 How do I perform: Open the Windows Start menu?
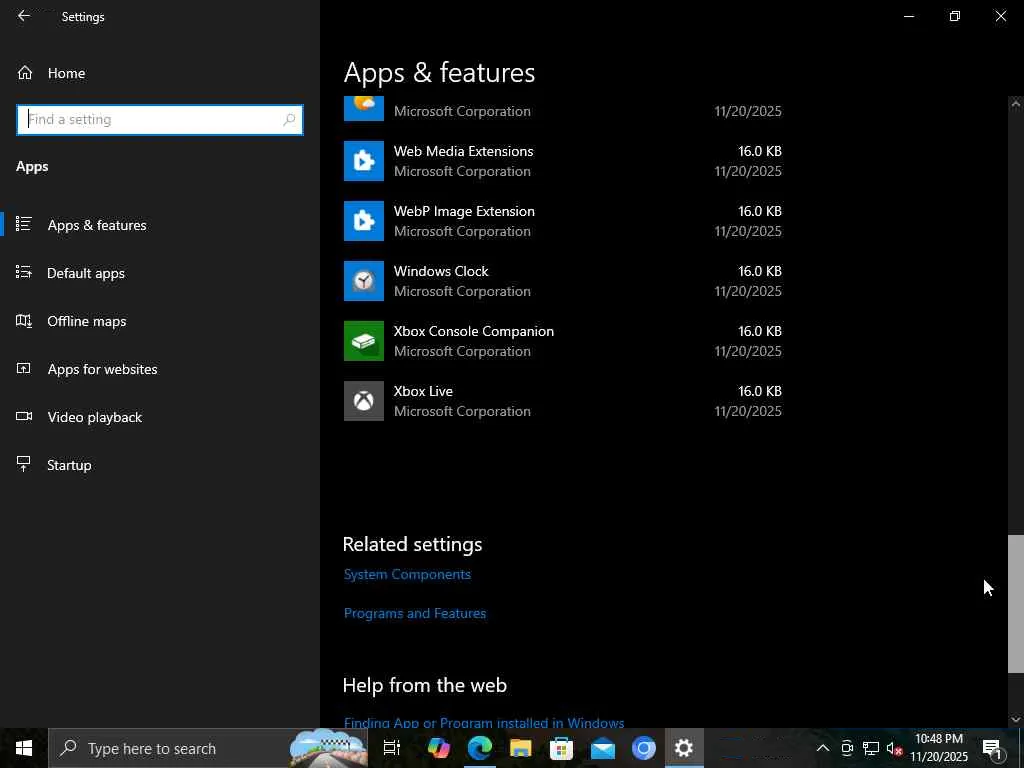(x=24, y=748)
